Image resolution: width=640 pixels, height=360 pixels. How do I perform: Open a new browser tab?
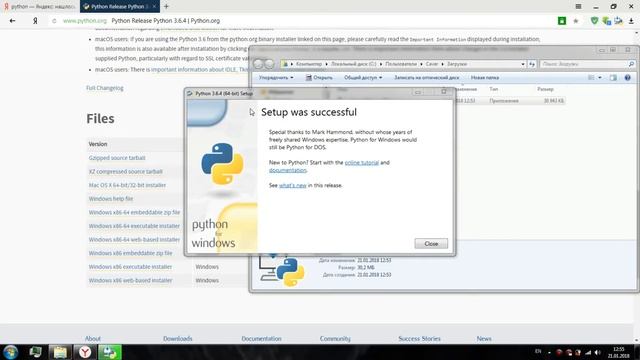(166, 7)
